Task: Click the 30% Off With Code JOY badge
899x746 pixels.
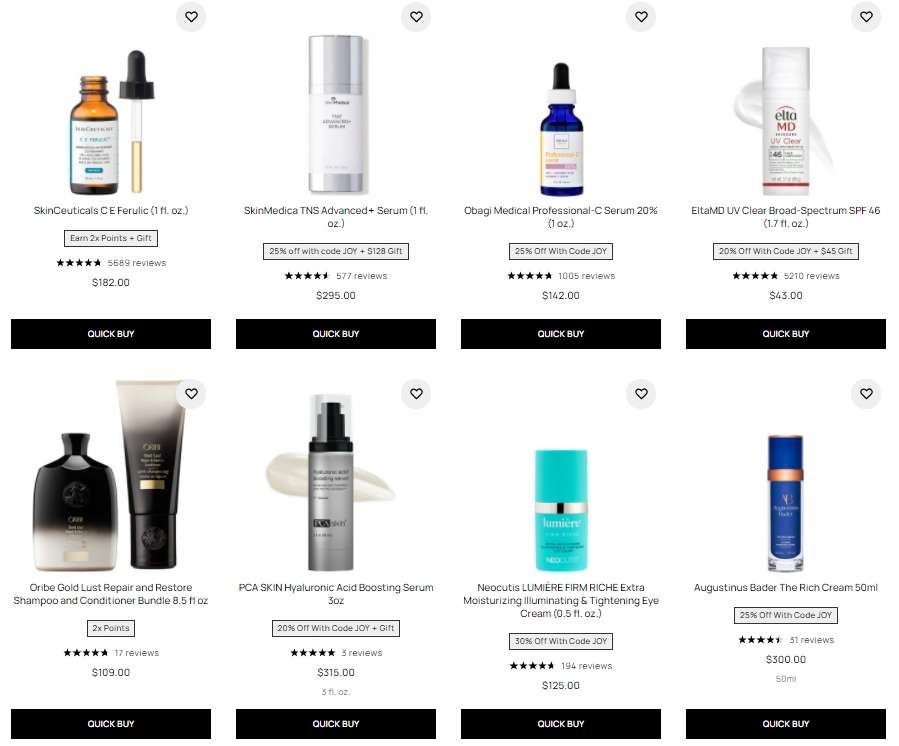Action: [x=561, y=641]
